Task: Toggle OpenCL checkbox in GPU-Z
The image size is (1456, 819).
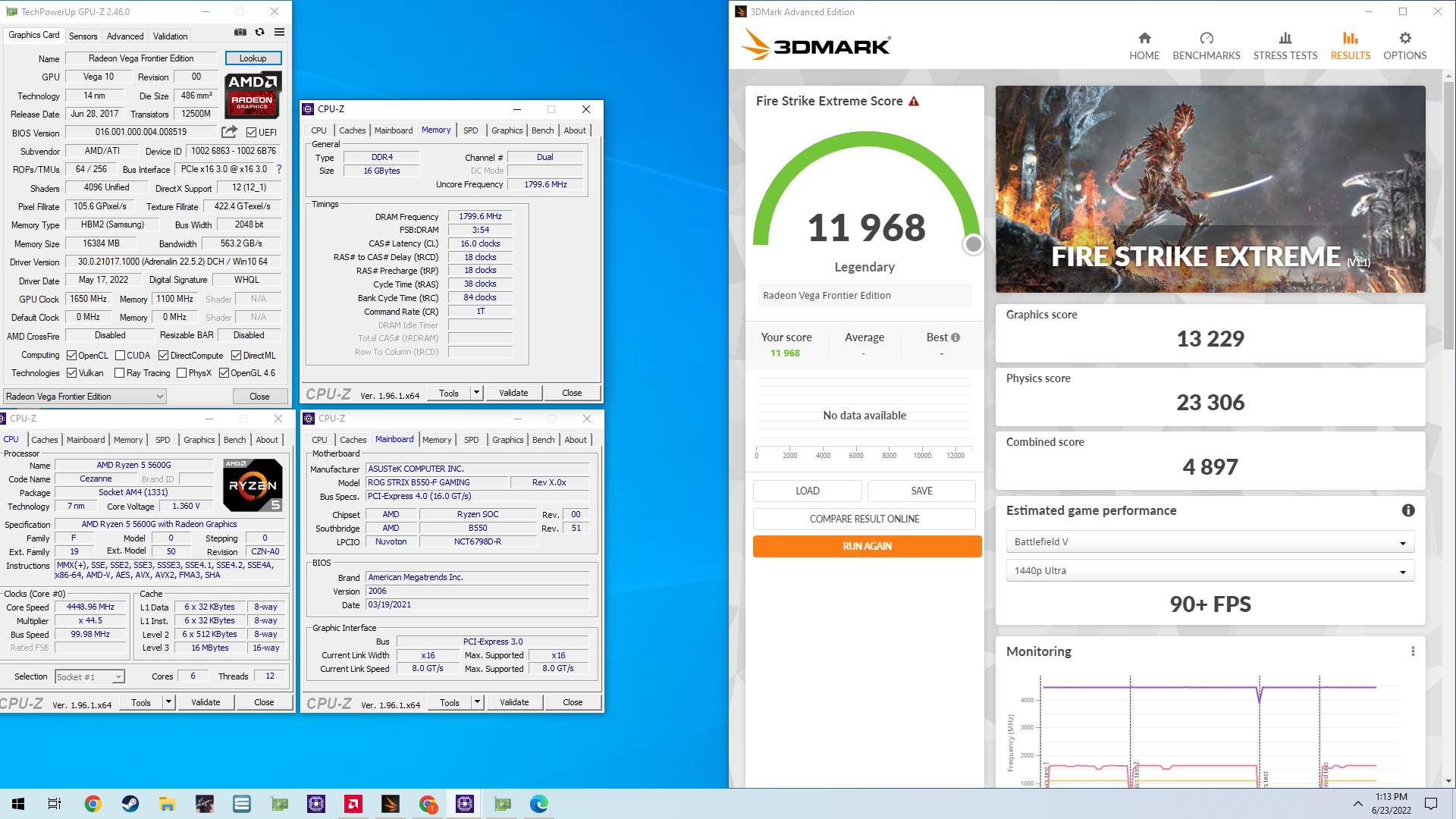Action: pyautogui.click(x=71, y=356)
